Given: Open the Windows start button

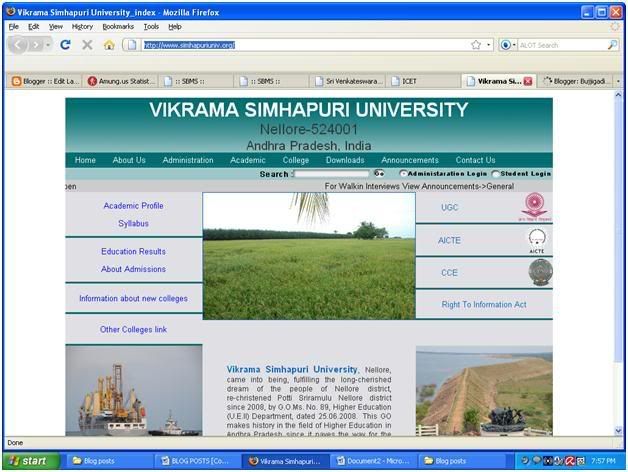Looking at the screenshot, I should 31,461.
